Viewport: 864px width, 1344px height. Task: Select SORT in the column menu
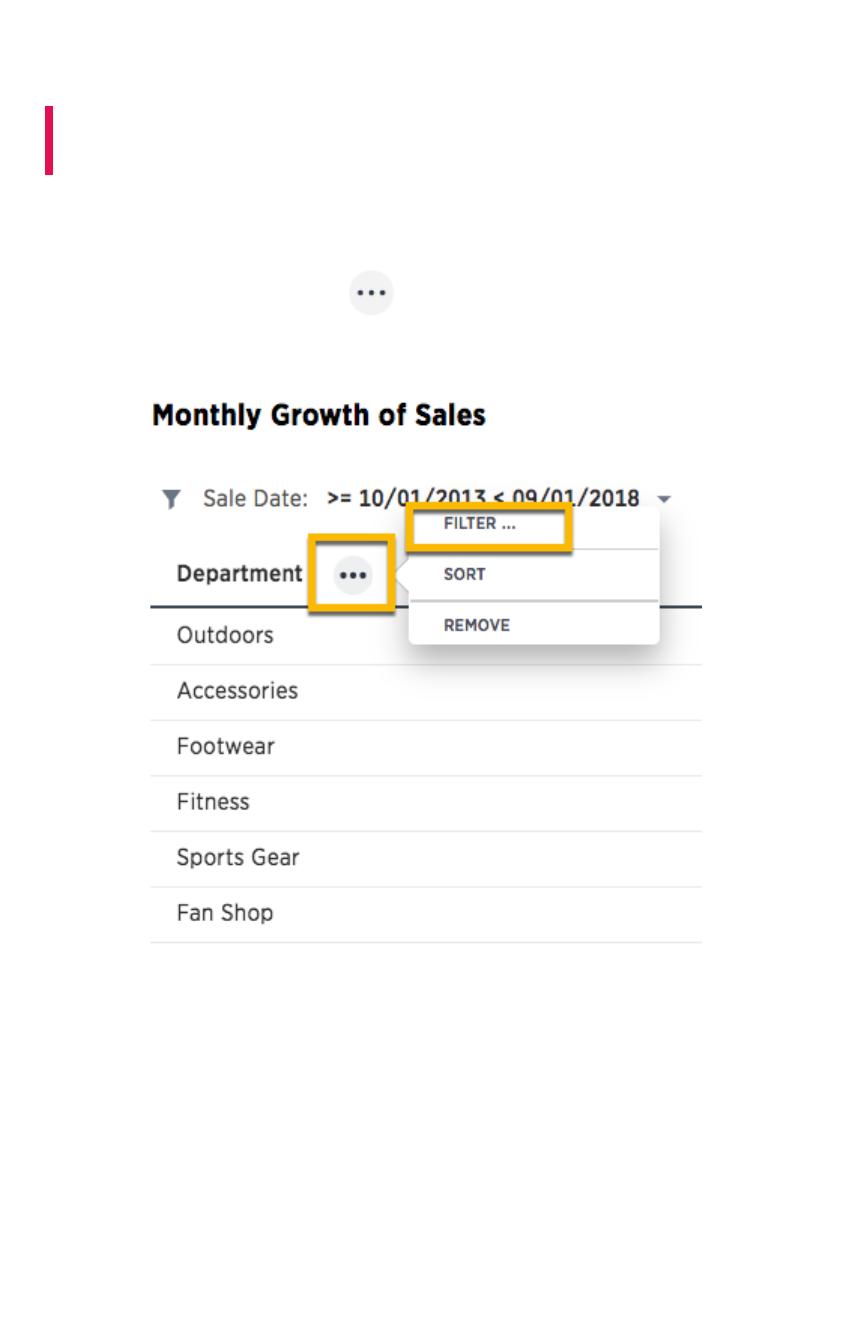pyautogui.click(x=465, y=575)
